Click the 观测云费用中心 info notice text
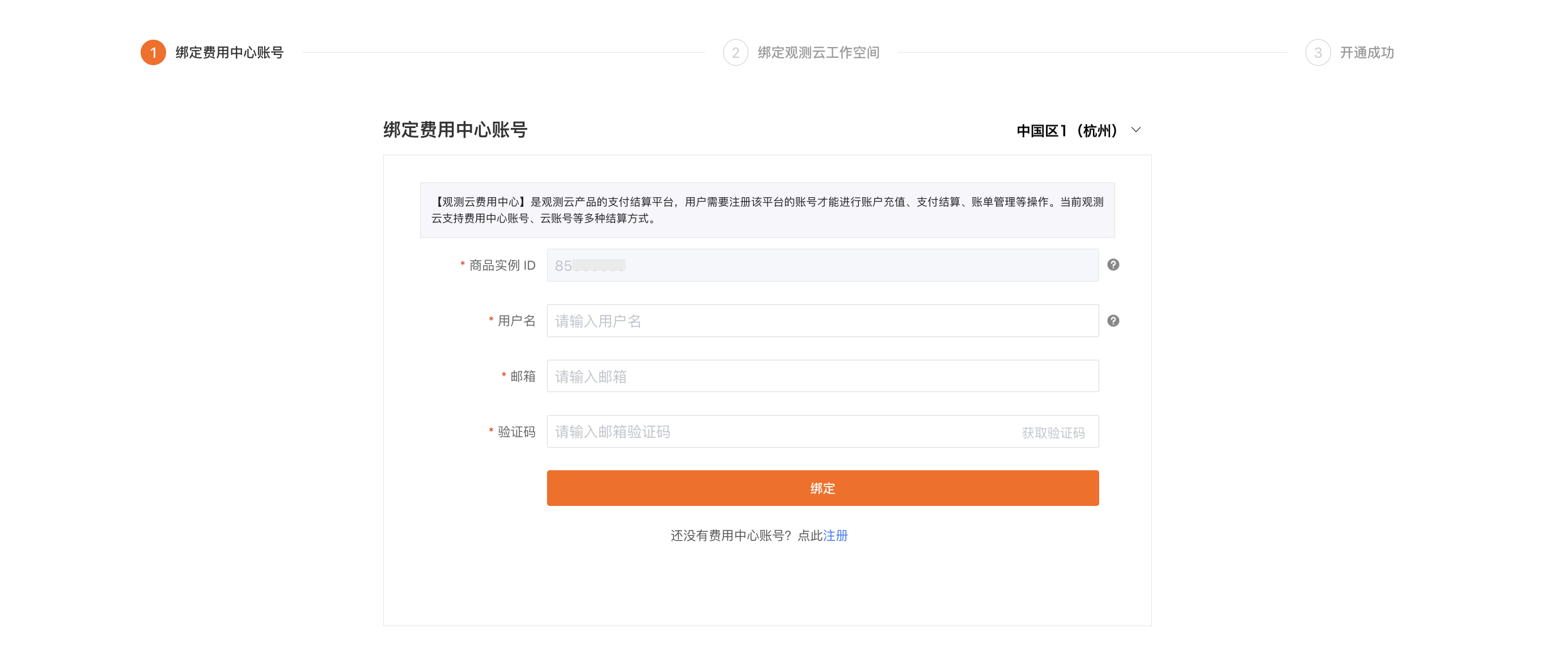 (767, 210)
